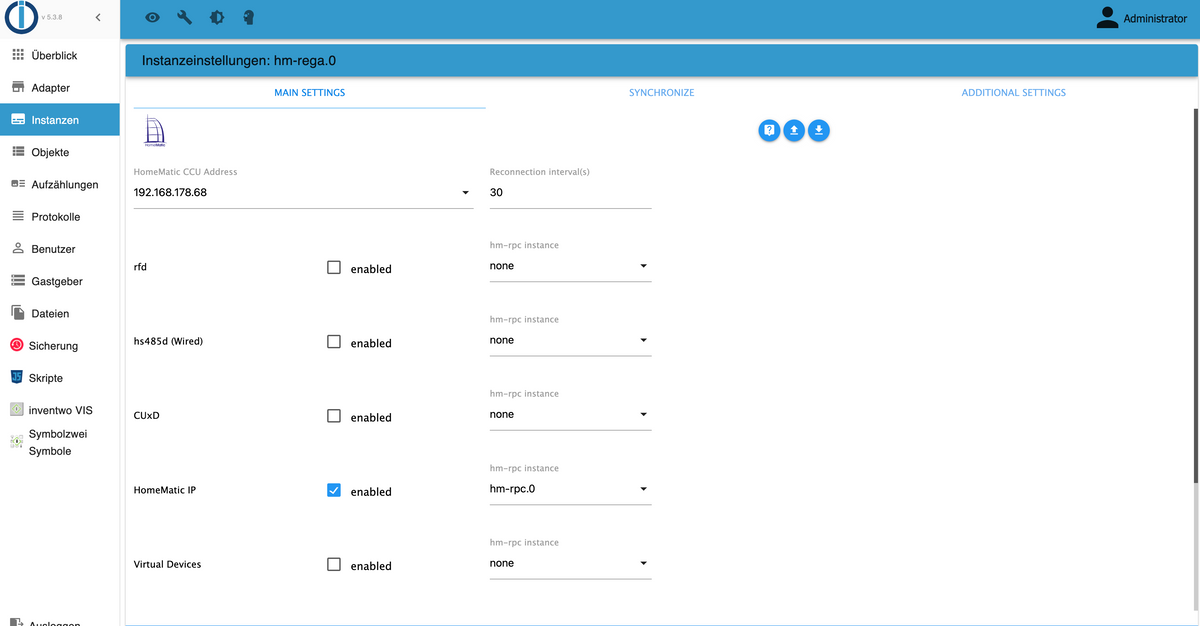This screenshot has width=1200, height=626.
Task: Click the Dateien files icon
Action: (17, 313)
